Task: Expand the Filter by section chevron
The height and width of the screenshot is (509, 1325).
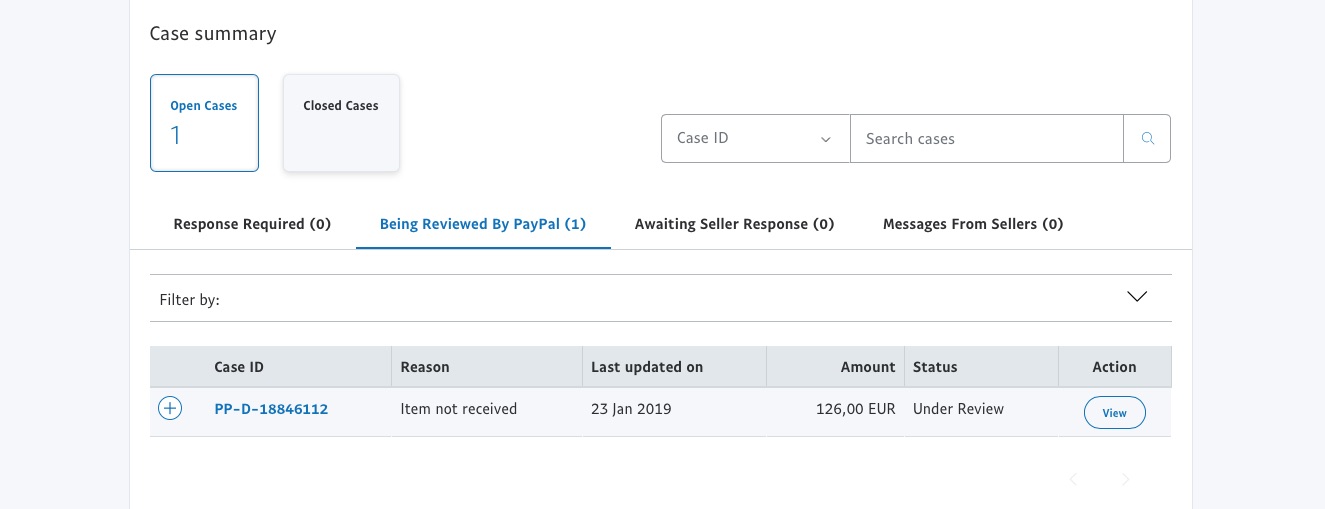Action: coord(1136,297)
